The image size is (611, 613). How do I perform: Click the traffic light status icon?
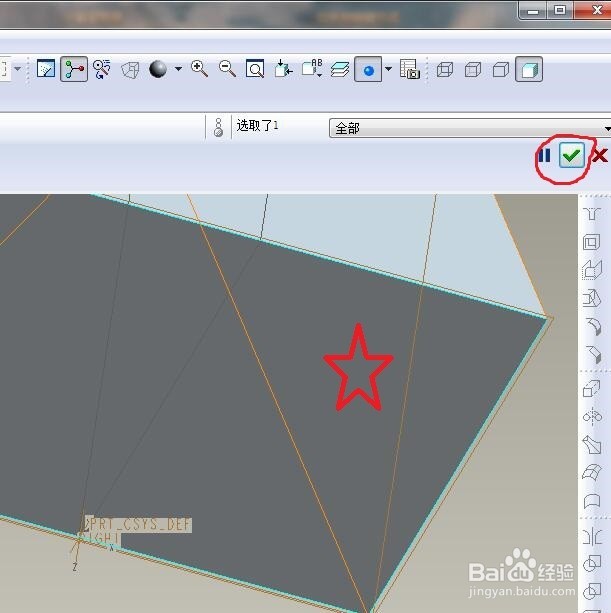tap(219, 127)
